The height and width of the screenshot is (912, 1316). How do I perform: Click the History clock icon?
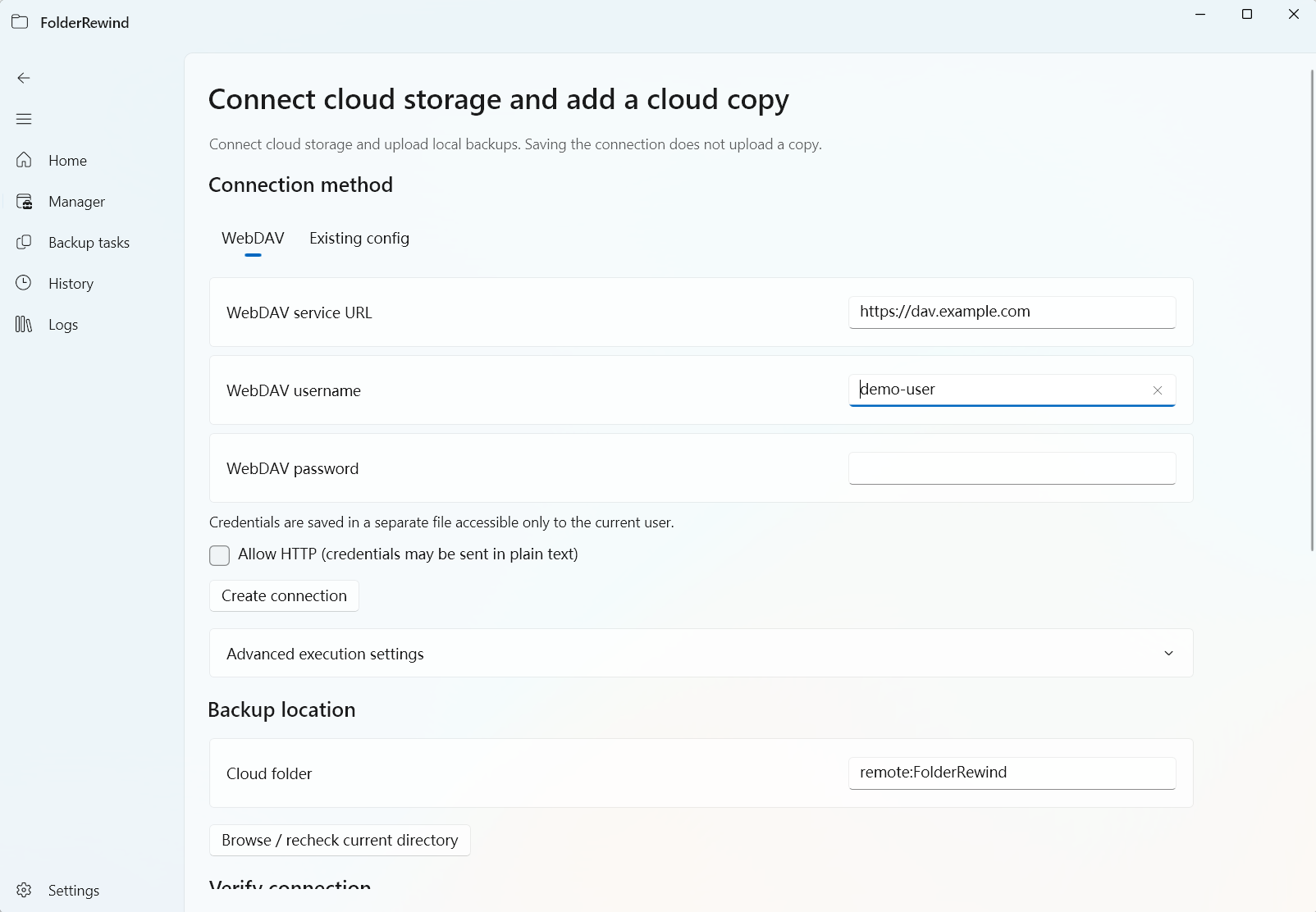[x=24, y=283]
